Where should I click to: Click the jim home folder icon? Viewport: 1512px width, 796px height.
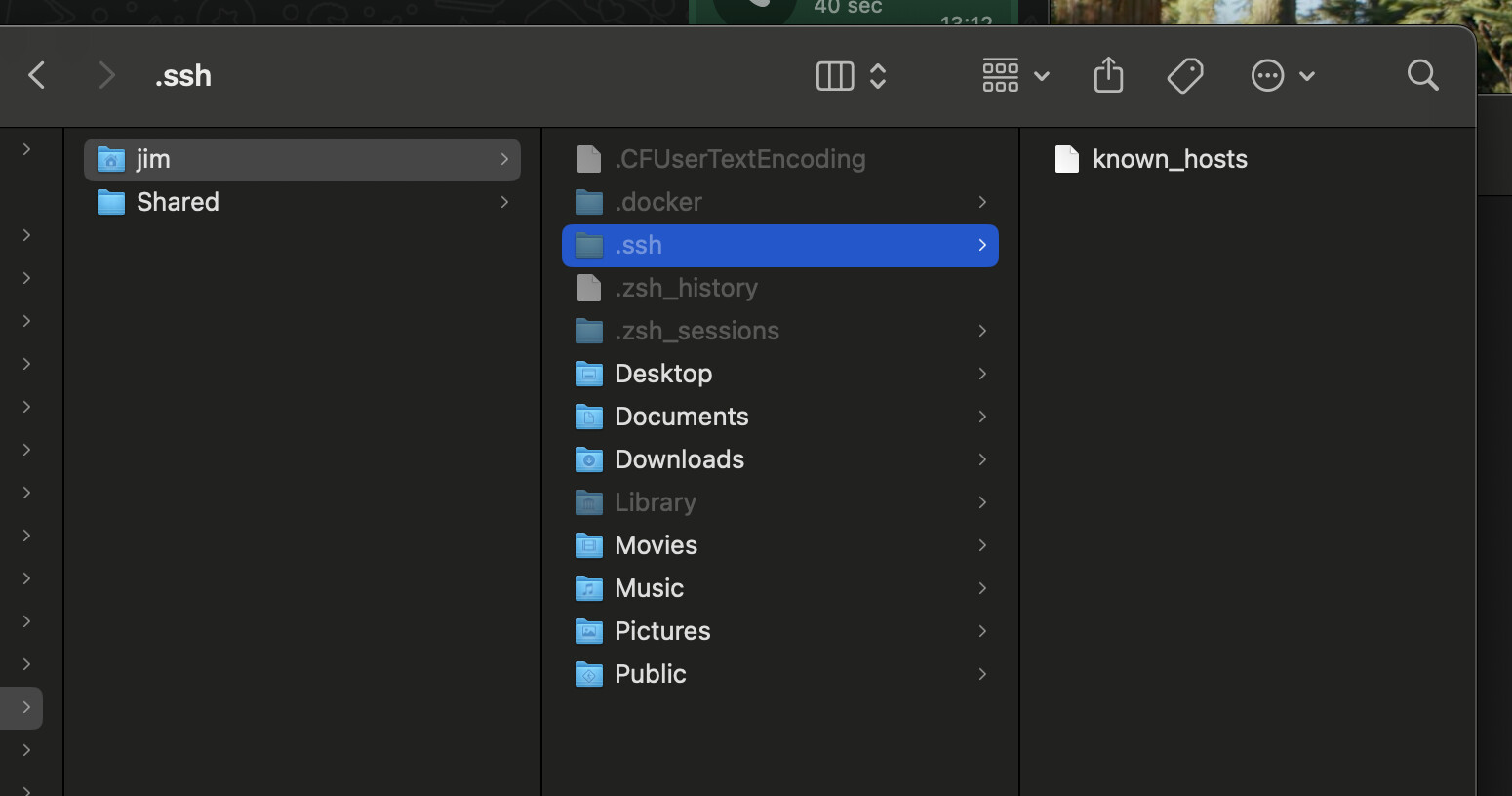[x=111, y=159]
